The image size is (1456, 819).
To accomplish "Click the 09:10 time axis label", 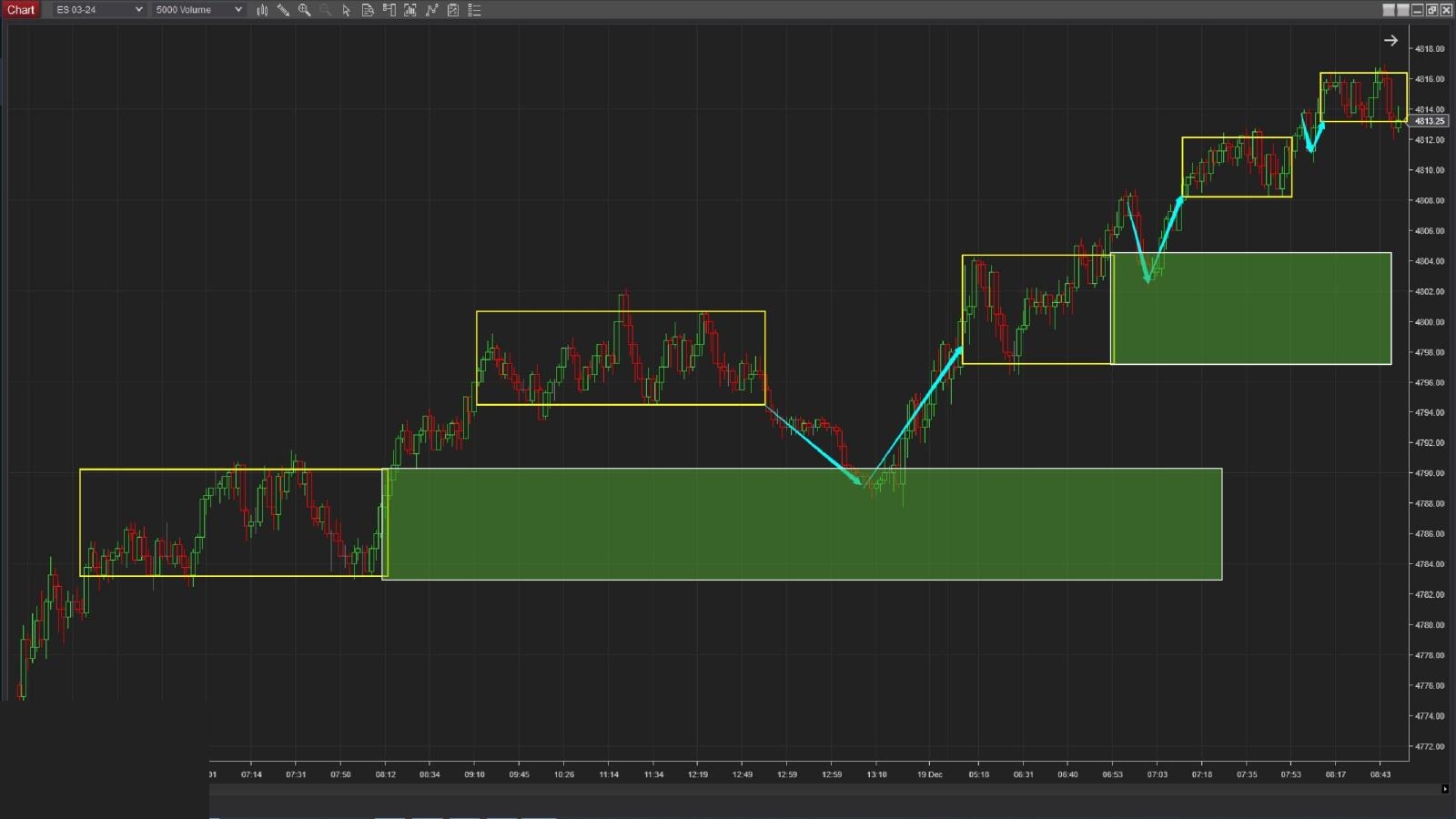I will 474,775.
